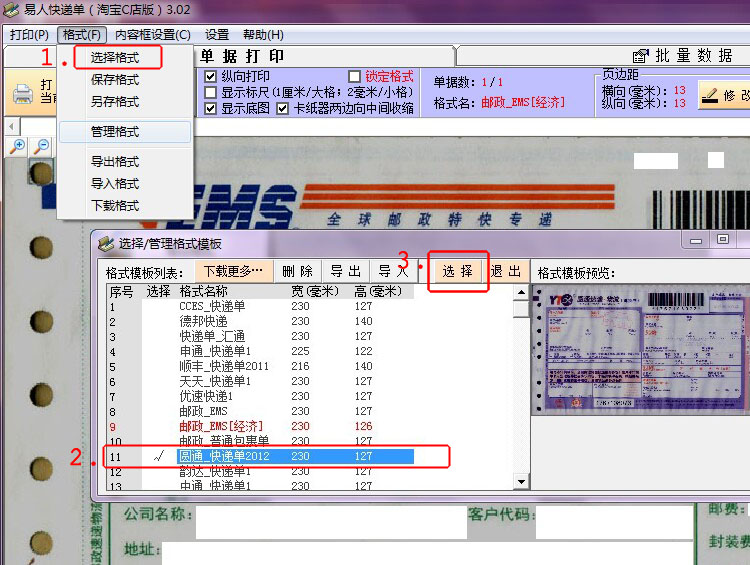The width and height of the screenshot is (750, 565).
Task: Select red row 邮政_EMS[经济]
Action: click(260, 426)
